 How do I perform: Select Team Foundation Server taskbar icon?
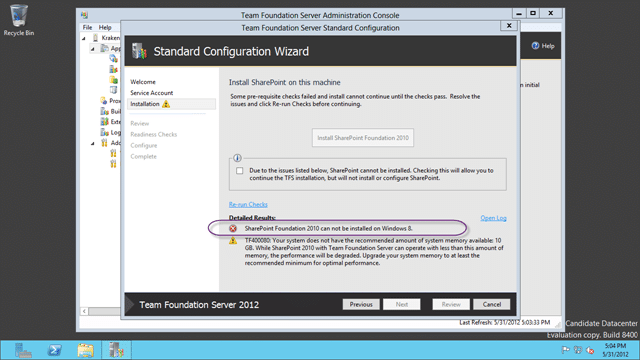[x=116, y=350]
